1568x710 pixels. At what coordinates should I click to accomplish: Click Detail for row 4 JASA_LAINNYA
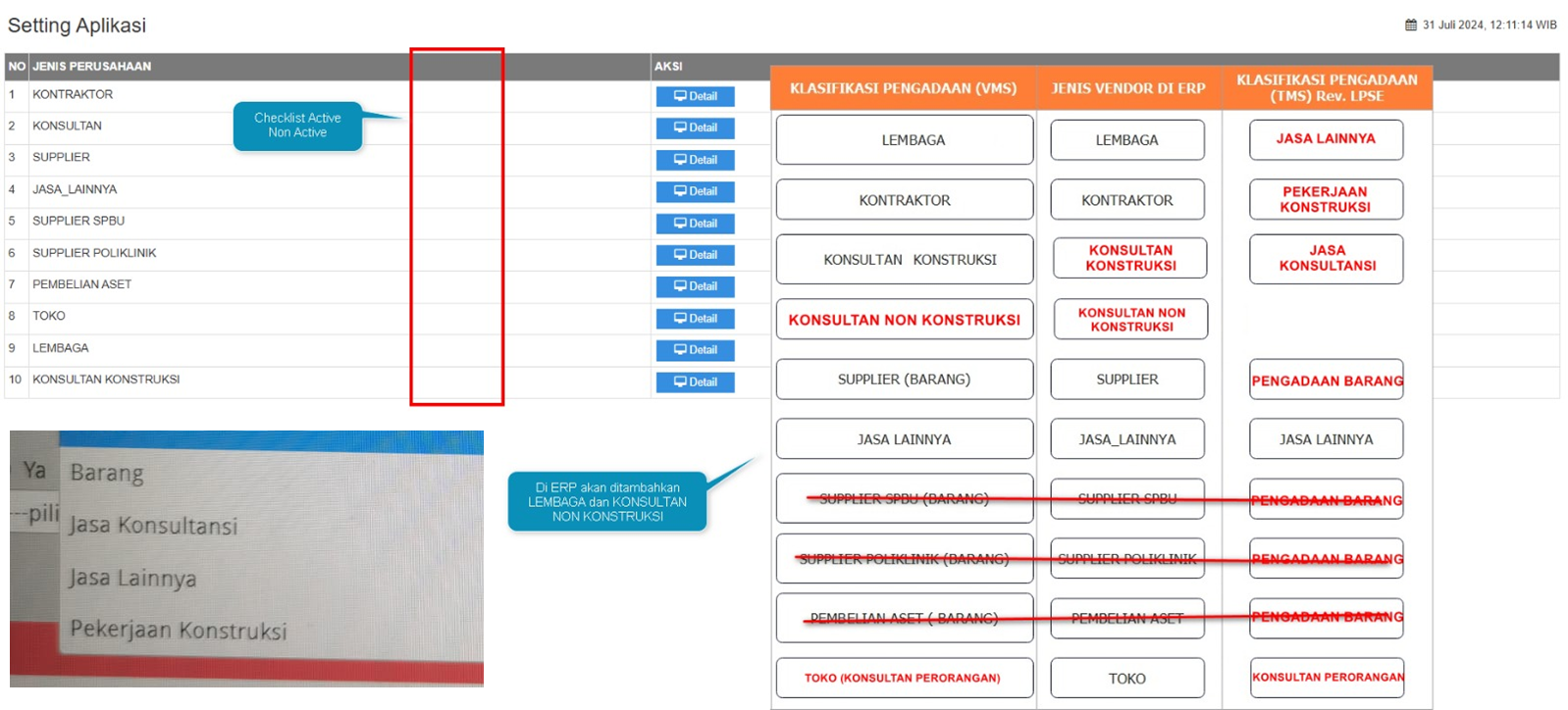(696, 191)
